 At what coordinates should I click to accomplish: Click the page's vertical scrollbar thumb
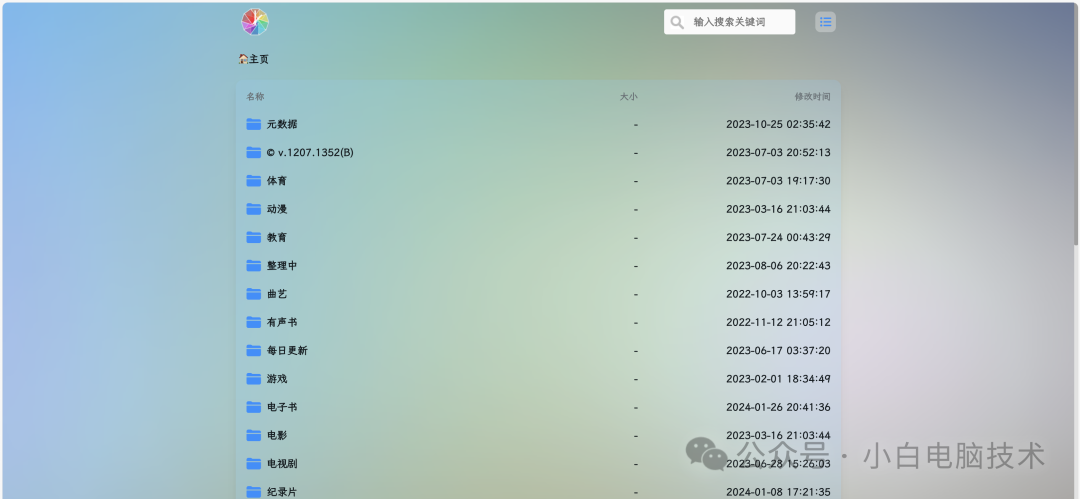(1076, 124)
